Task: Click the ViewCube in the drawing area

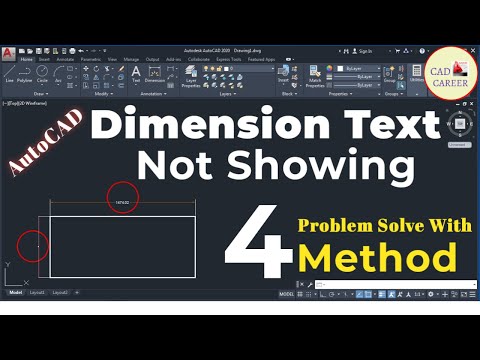Action: point(460,124)
